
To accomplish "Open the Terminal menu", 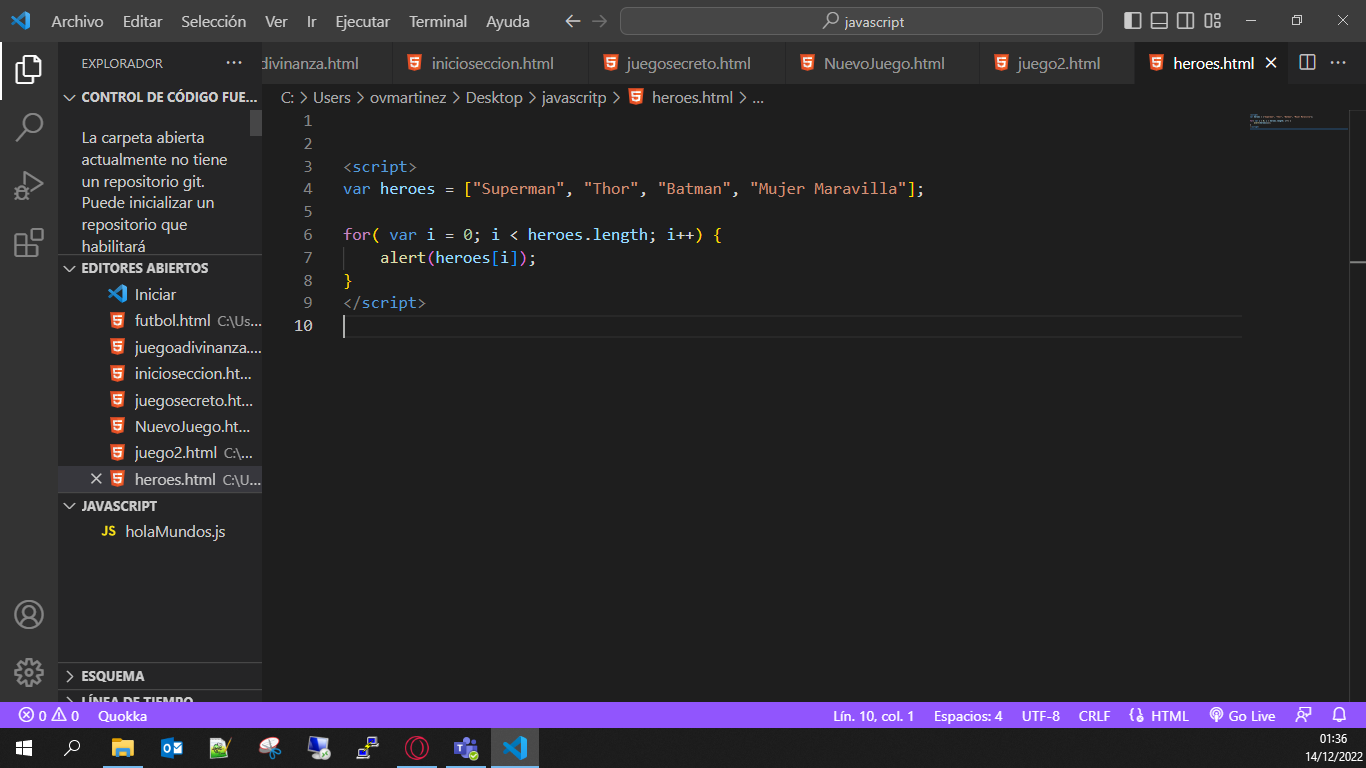I will [438, 21].
